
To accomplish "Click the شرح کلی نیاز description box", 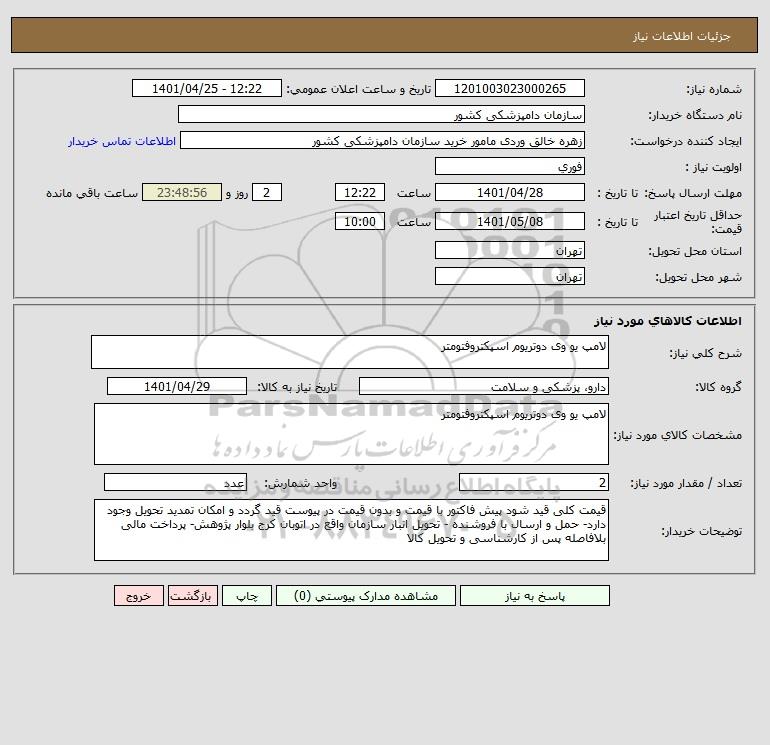I will click(x=350, y=352).
